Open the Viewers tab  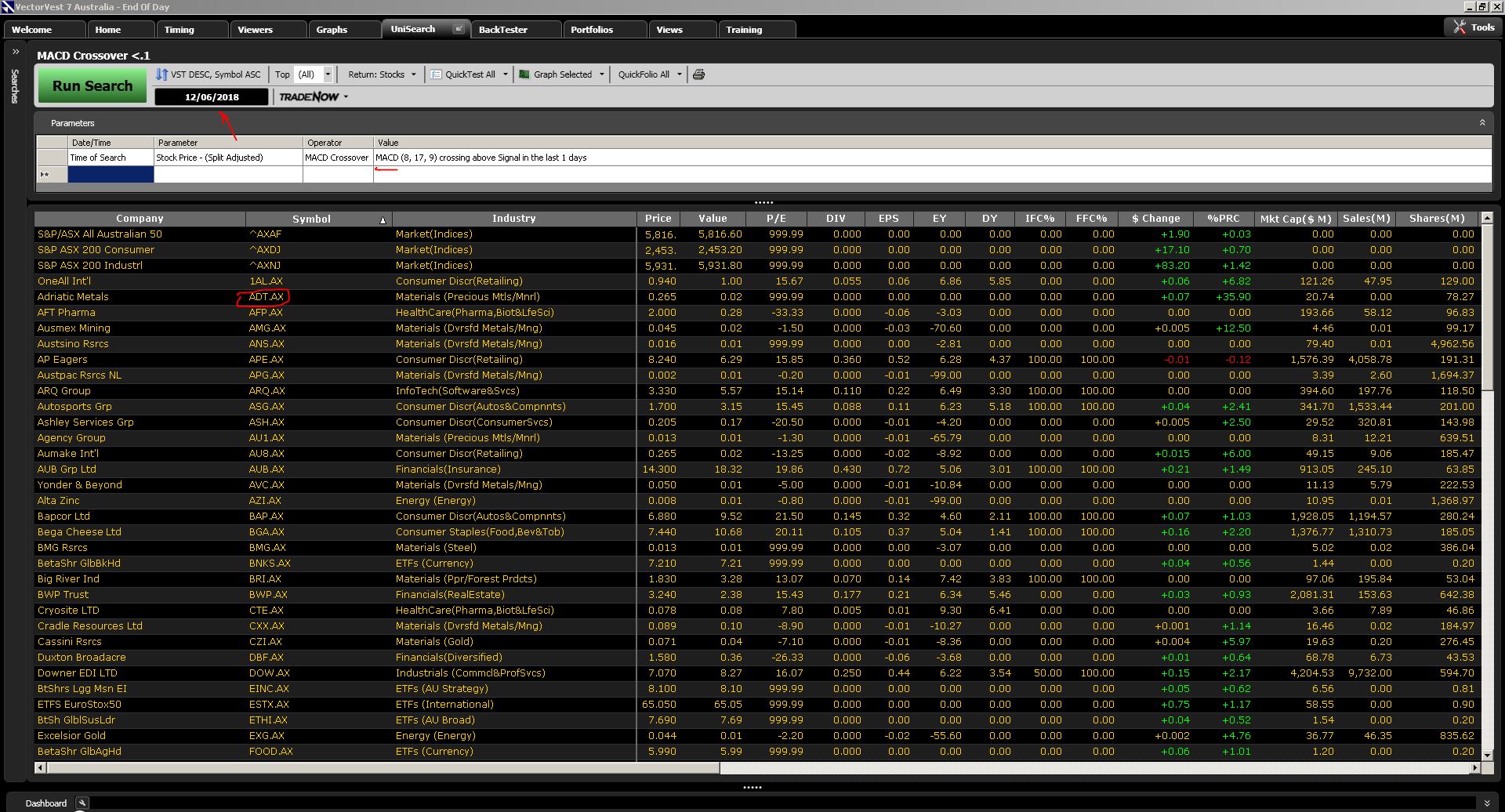[x=268, y=30]
